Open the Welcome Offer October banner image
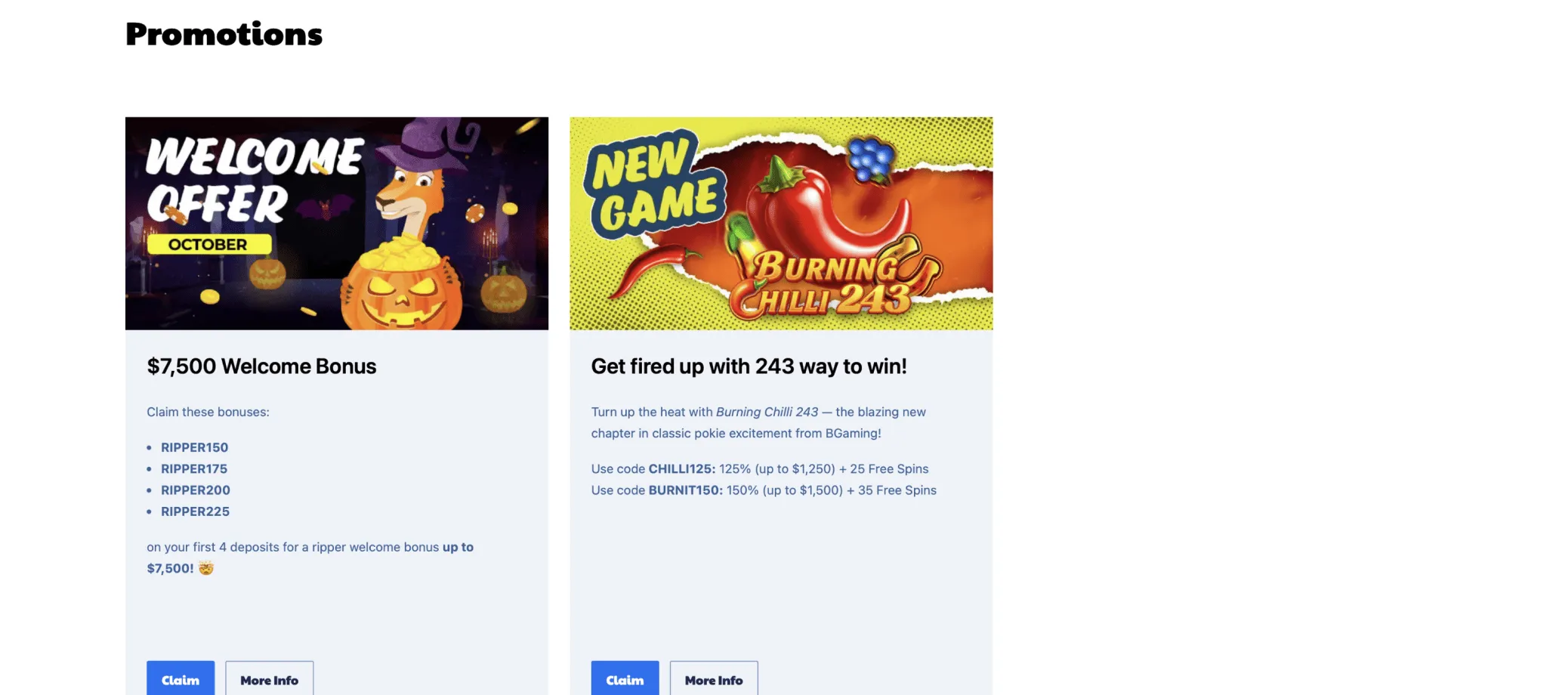Image resolution: width=1568 pixels, height=695 pixels. pos(337,224)
